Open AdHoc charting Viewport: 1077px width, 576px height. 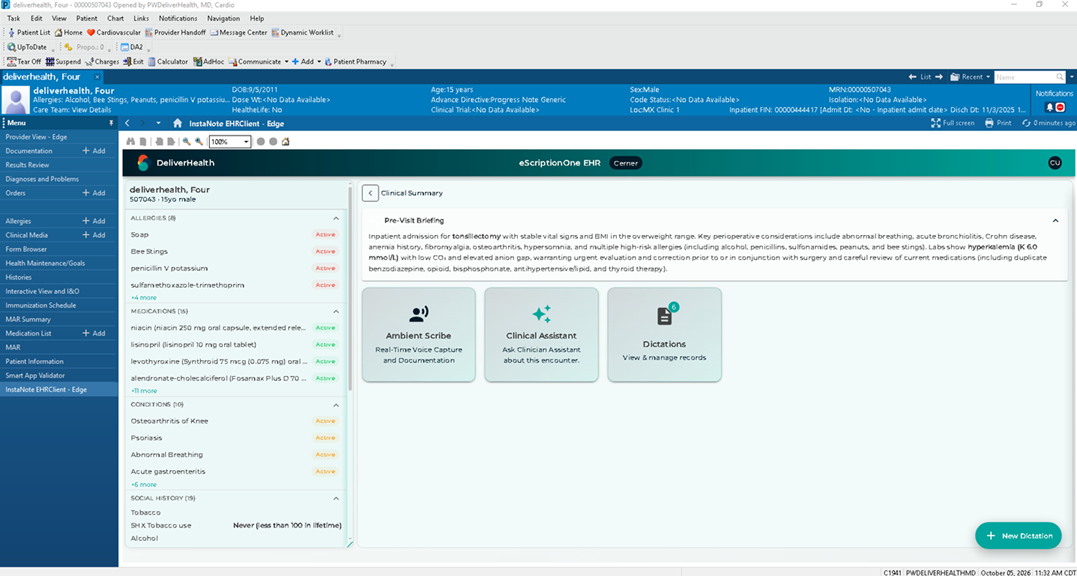tap(209, 62)
